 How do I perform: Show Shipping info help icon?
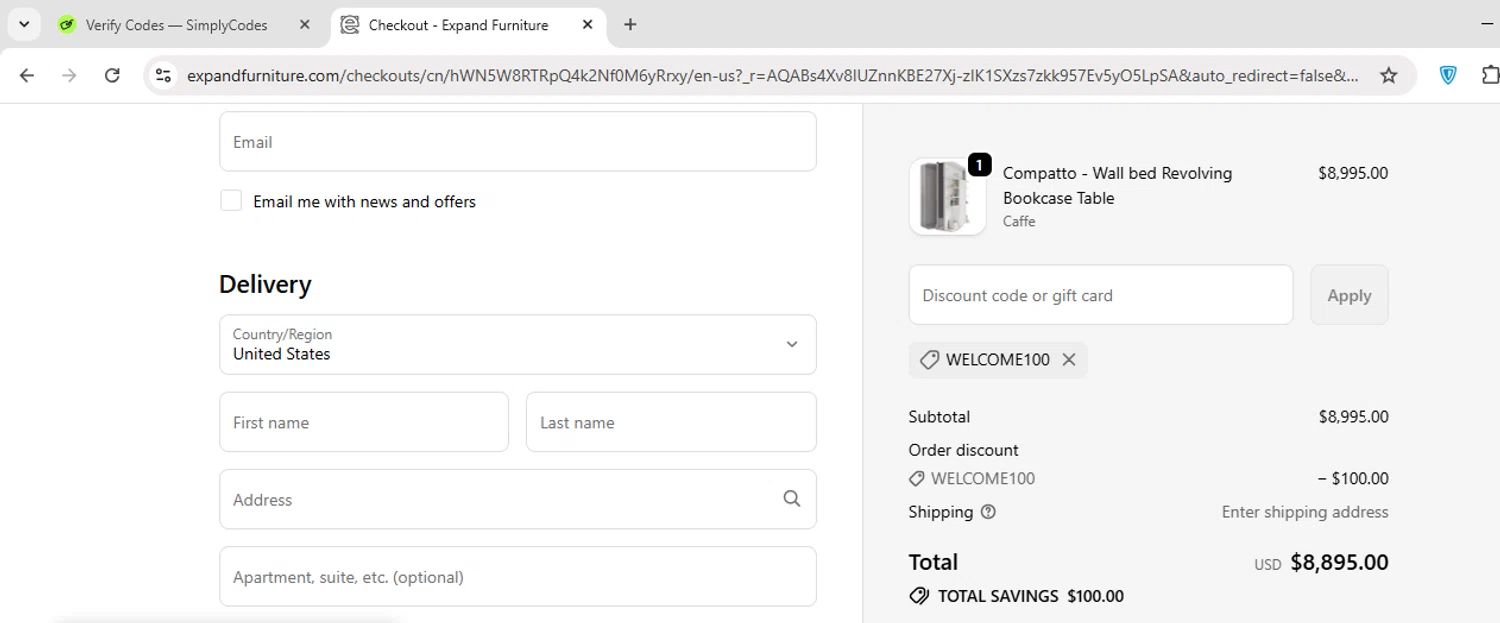tap(988, 512)
